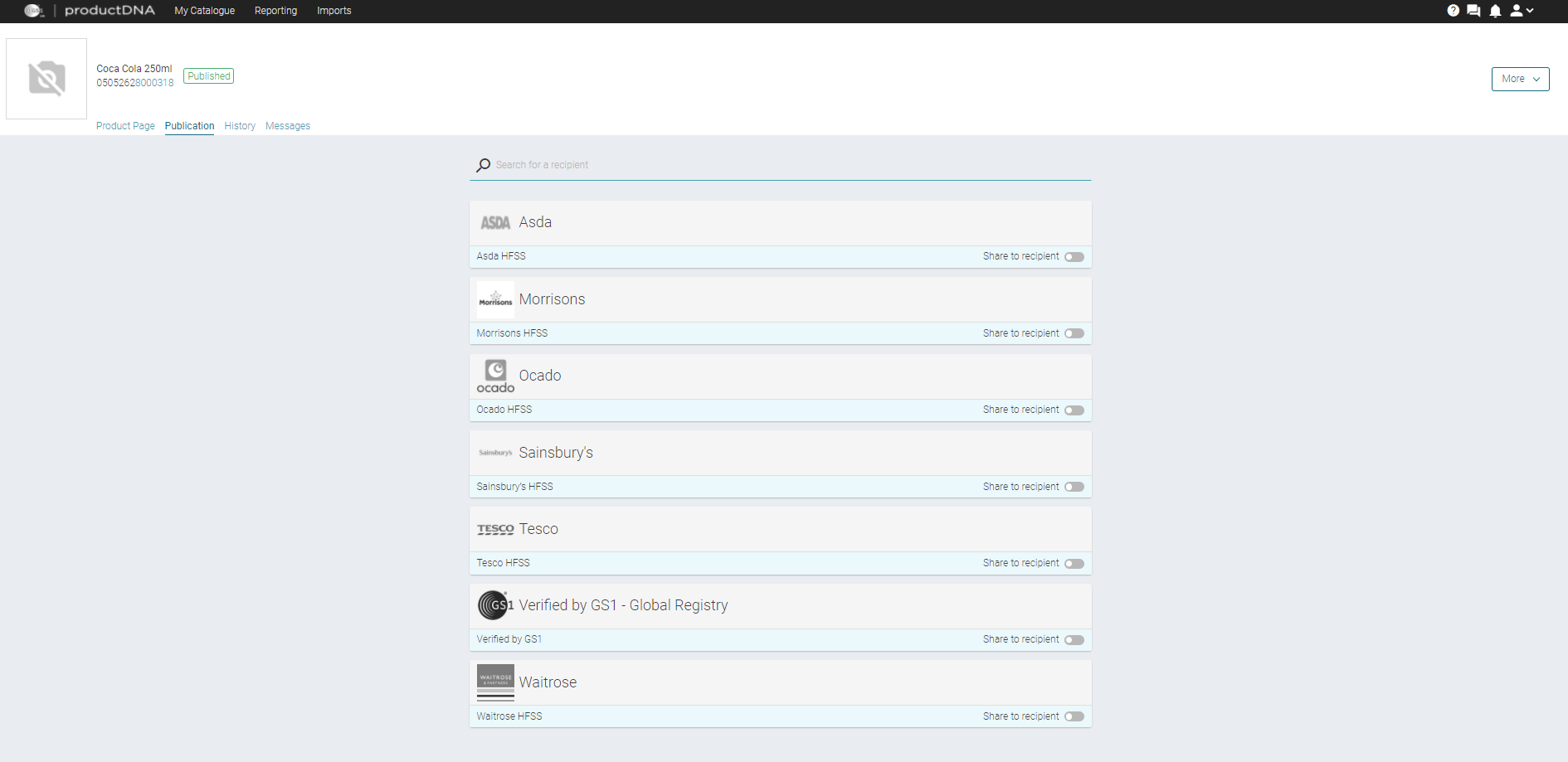
Task: Click the product code 05052628000318
Action: pos(135,83)
